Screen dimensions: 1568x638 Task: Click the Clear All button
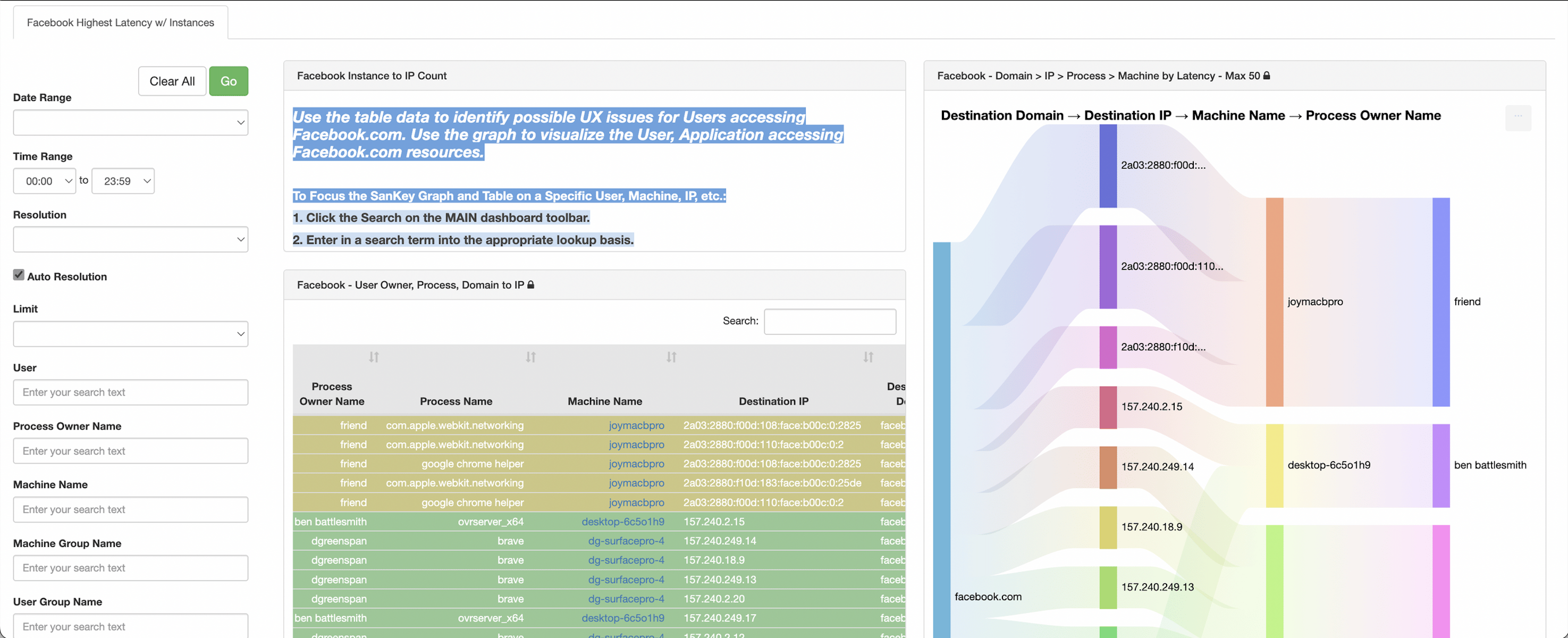[172, 81]
